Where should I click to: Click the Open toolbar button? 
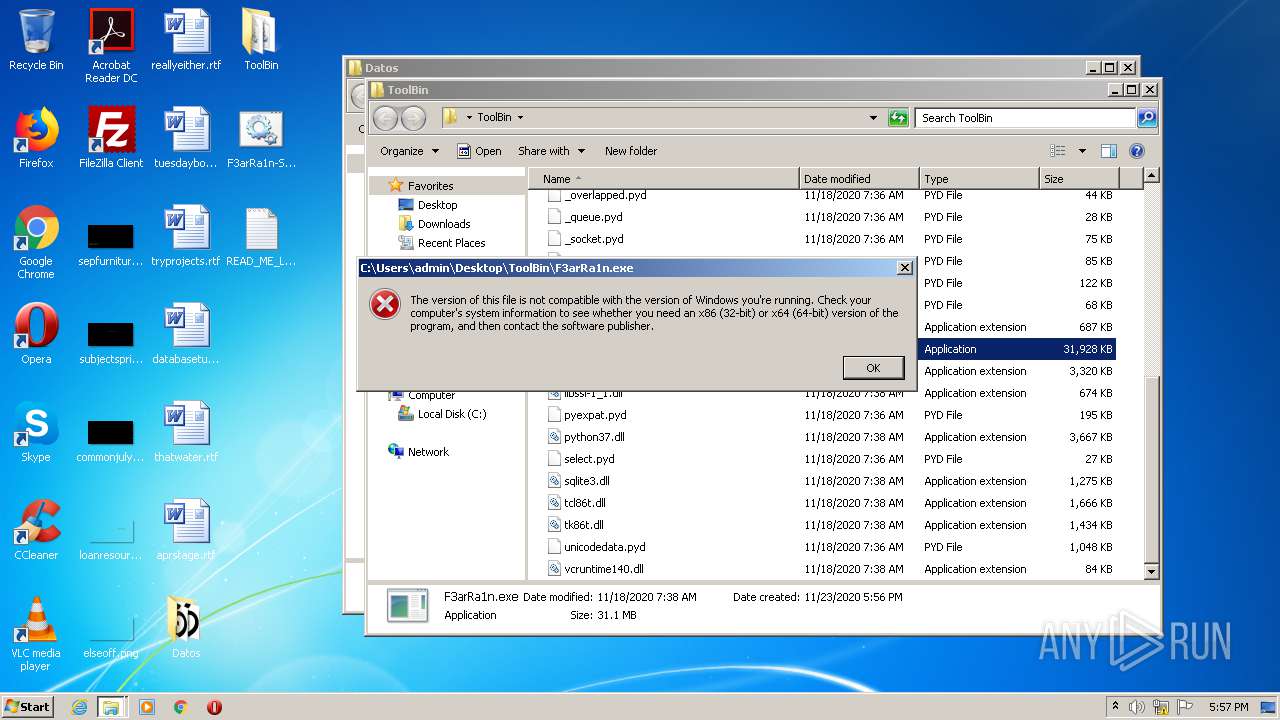pyautogui.click(x=480, y=151)
